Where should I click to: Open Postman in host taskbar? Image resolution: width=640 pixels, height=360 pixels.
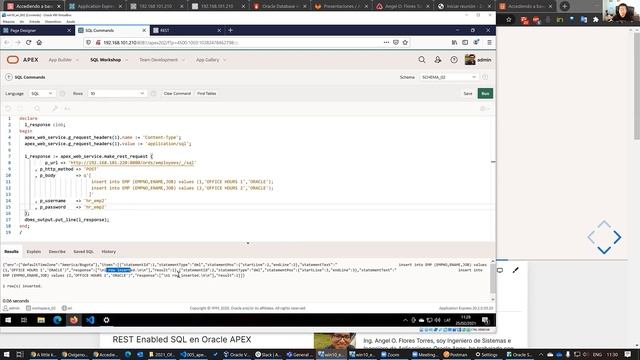click(455, 355)
